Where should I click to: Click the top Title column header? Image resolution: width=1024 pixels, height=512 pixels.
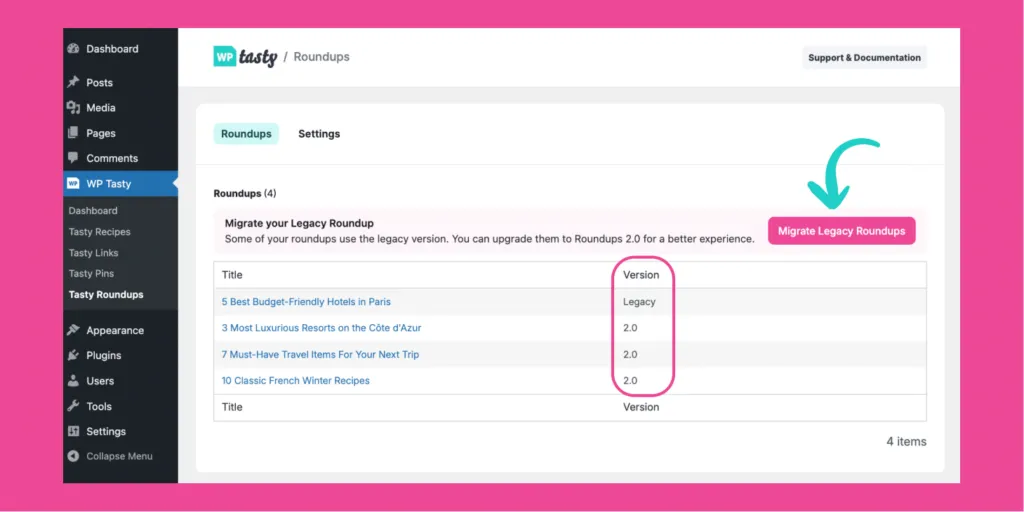(x=232, y=275)
